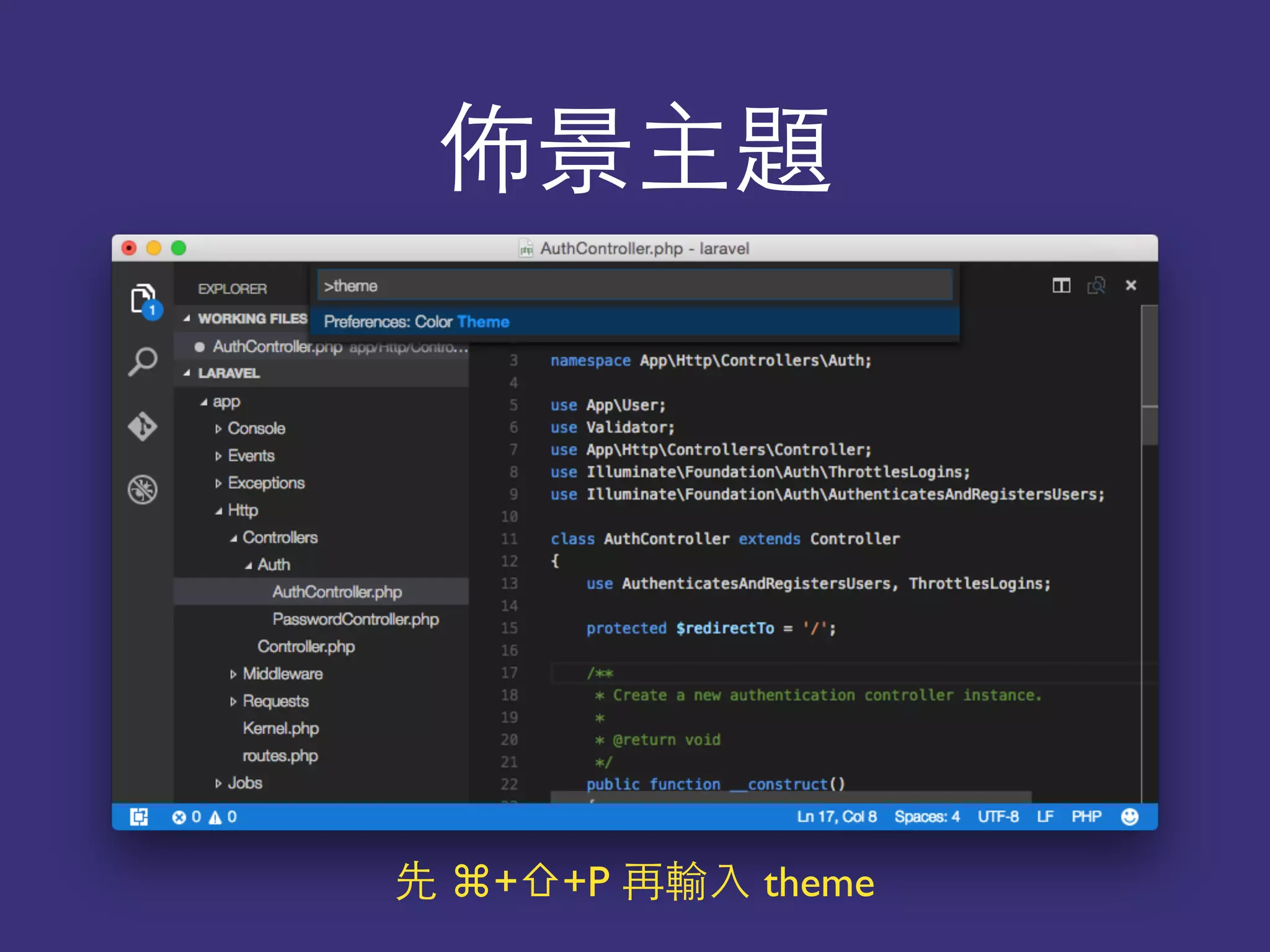Image resolution: width=1270 pixels, height=952 pixels.
Task: Click the '@return void' comment line
Action: click(658, 740)
